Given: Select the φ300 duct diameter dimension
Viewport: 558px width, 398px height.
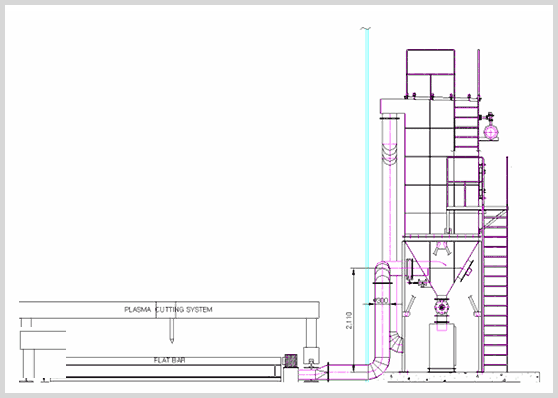Looking at the screenshot, I should 380,301.
